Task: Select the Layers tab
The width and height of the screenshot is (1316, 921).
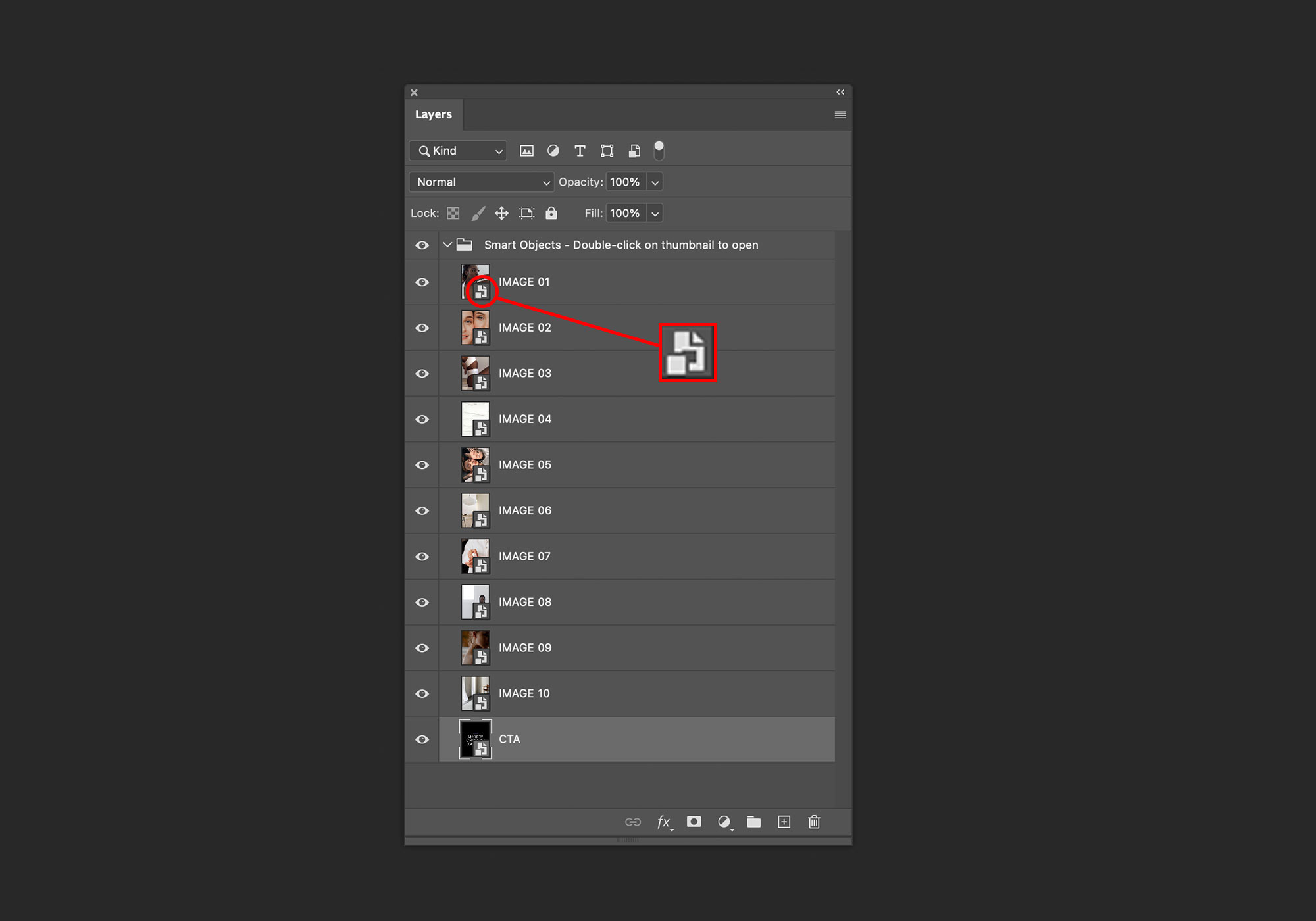Action: click(x=434, y=114)
